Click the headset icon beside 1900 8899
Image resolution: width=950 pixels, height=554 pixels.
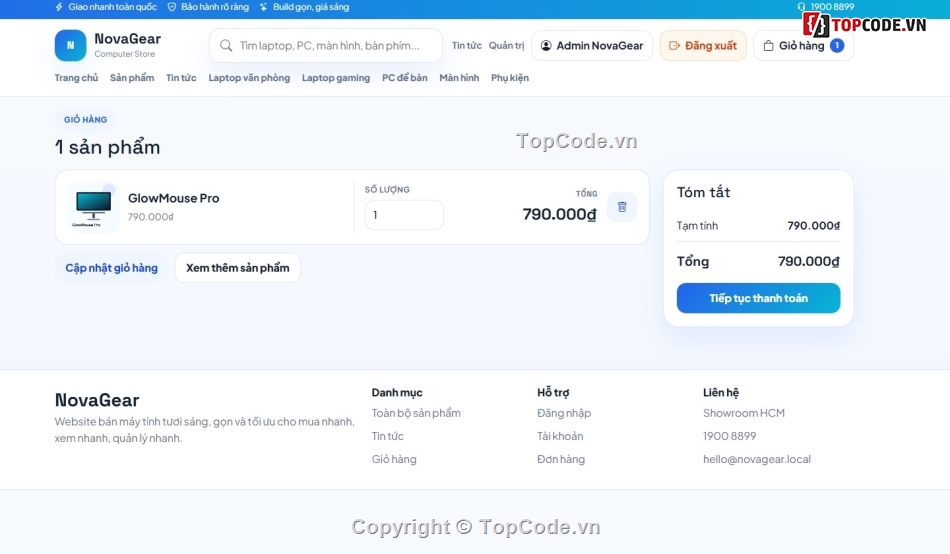801,7
